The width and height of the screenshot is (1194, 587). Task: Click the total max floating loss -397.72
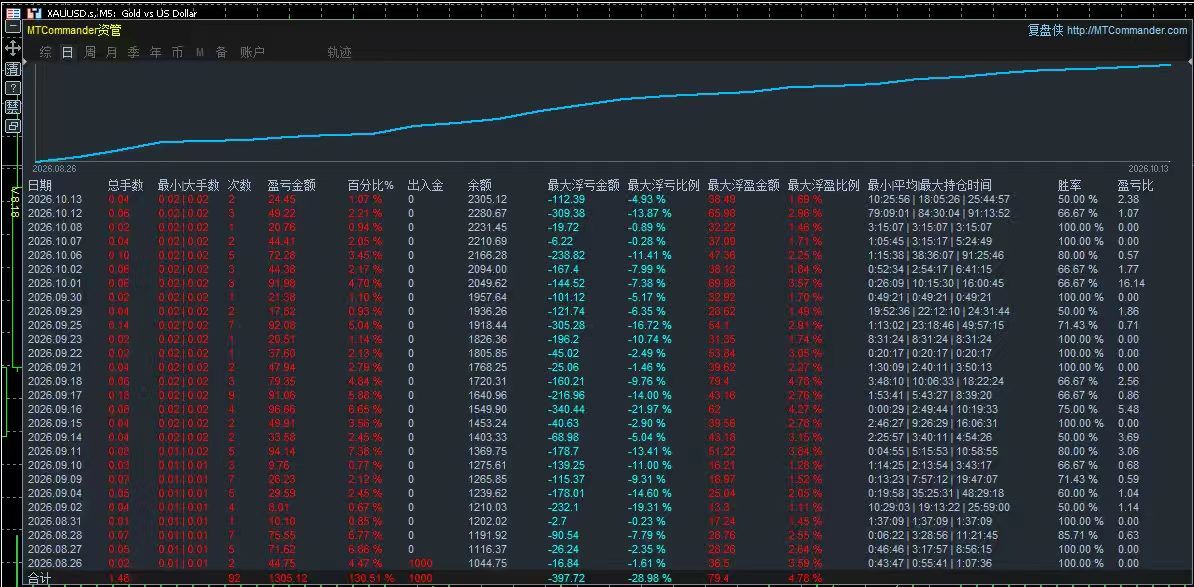pos(567,579)
